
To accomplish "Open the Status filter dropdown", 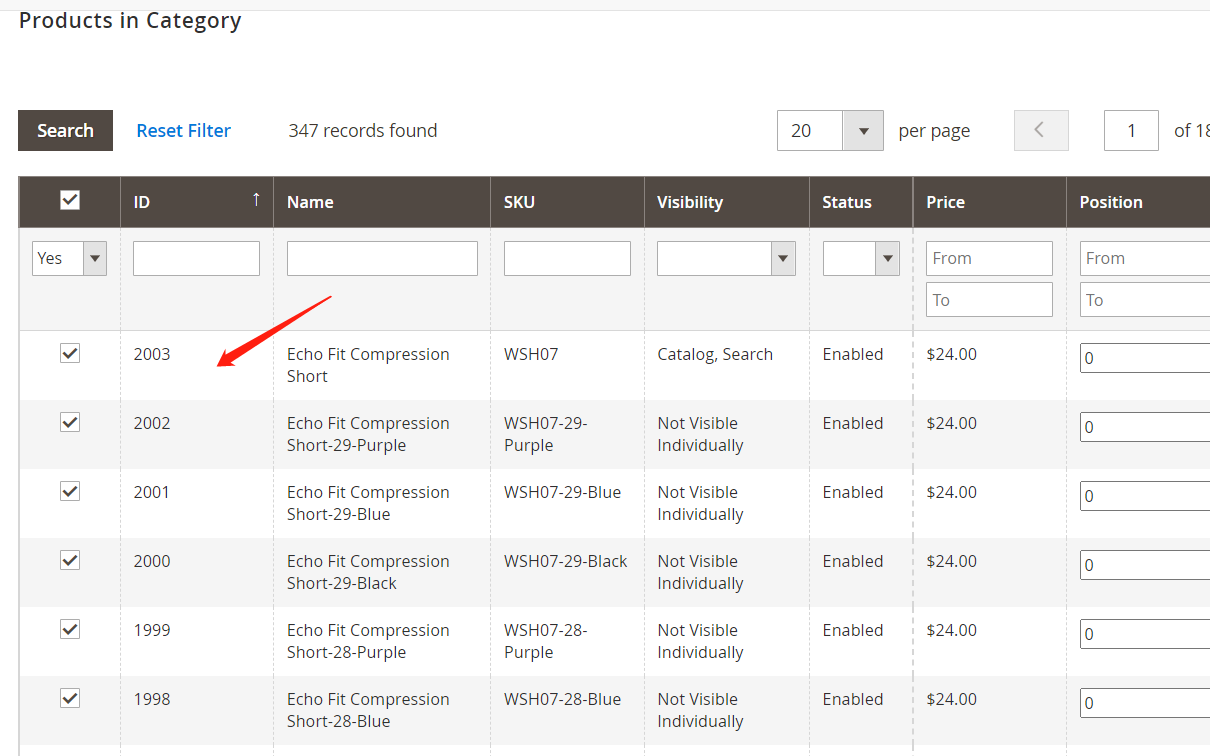I will coord(861,258).
